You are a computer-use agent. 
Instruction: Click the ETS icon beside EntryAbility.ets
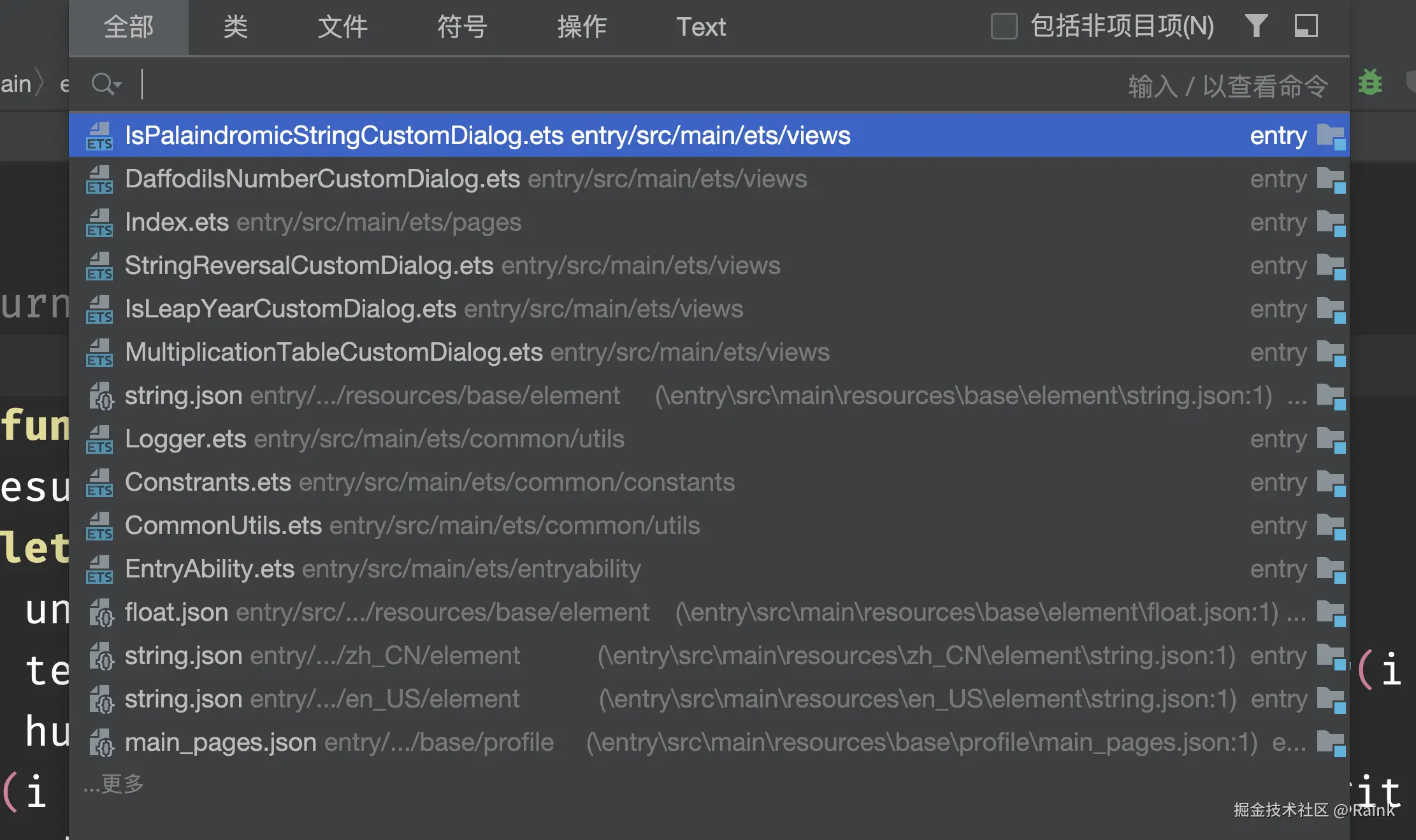[99, 570]
